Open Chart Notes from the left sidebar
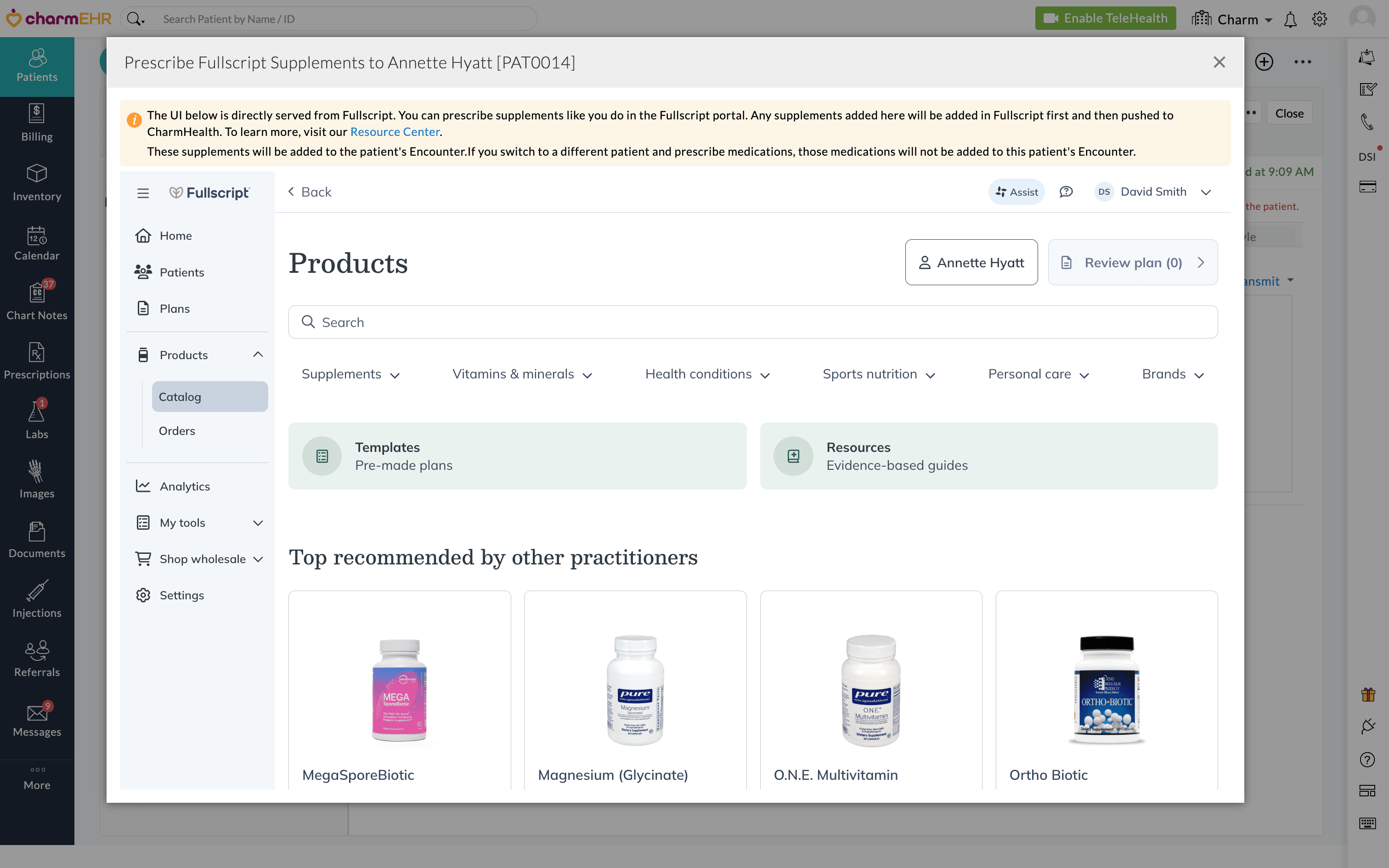 (x=37, y=301)
